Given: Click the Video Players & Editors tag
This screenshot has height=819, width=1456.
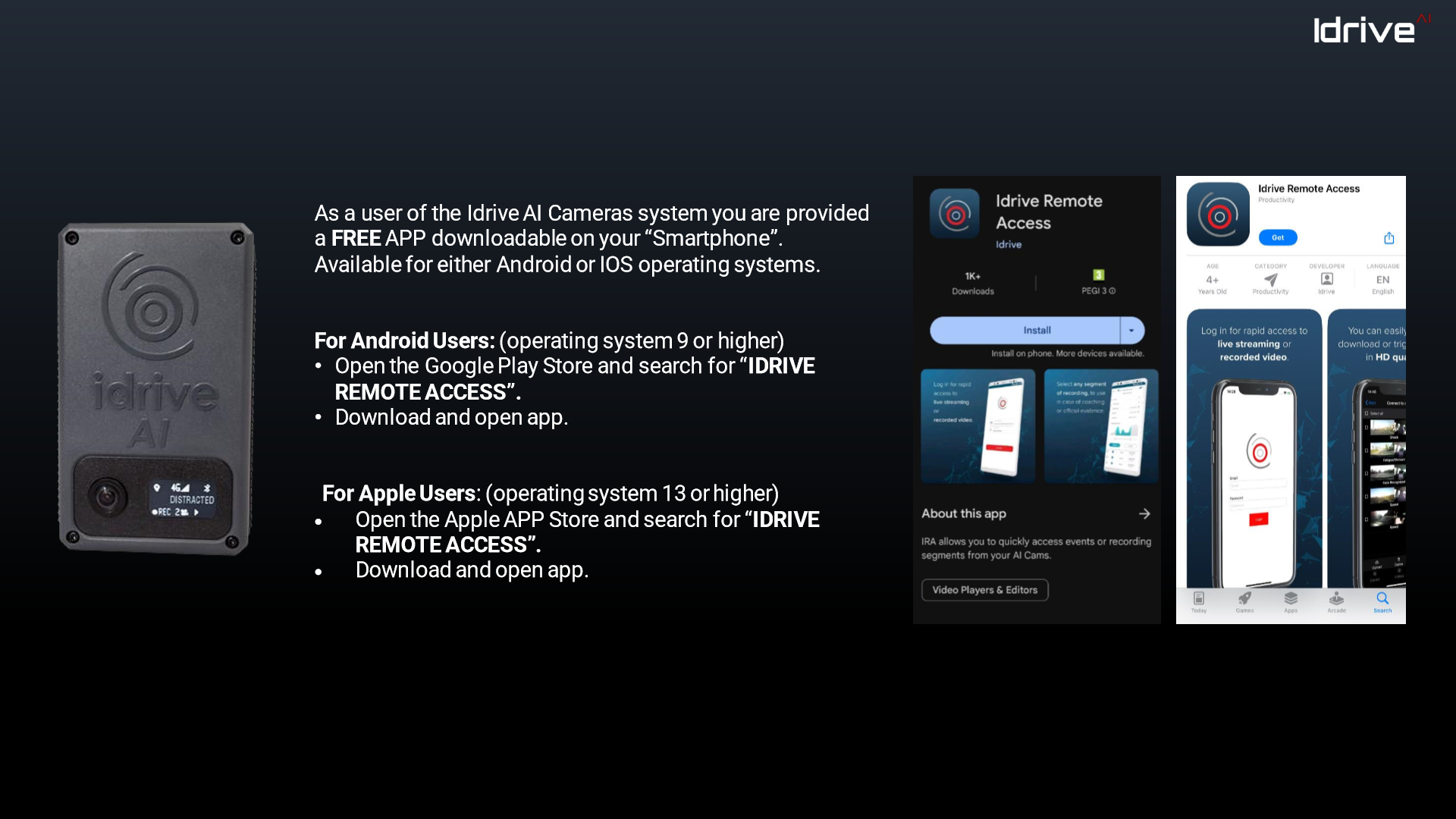Looking at the screenshot, I should 984,590.
